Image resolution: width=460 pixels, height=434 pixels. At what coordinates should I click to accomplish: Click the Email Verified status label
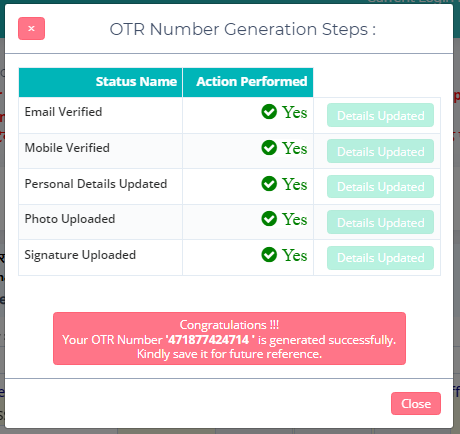pyautogui.click(x=63, y=112)
